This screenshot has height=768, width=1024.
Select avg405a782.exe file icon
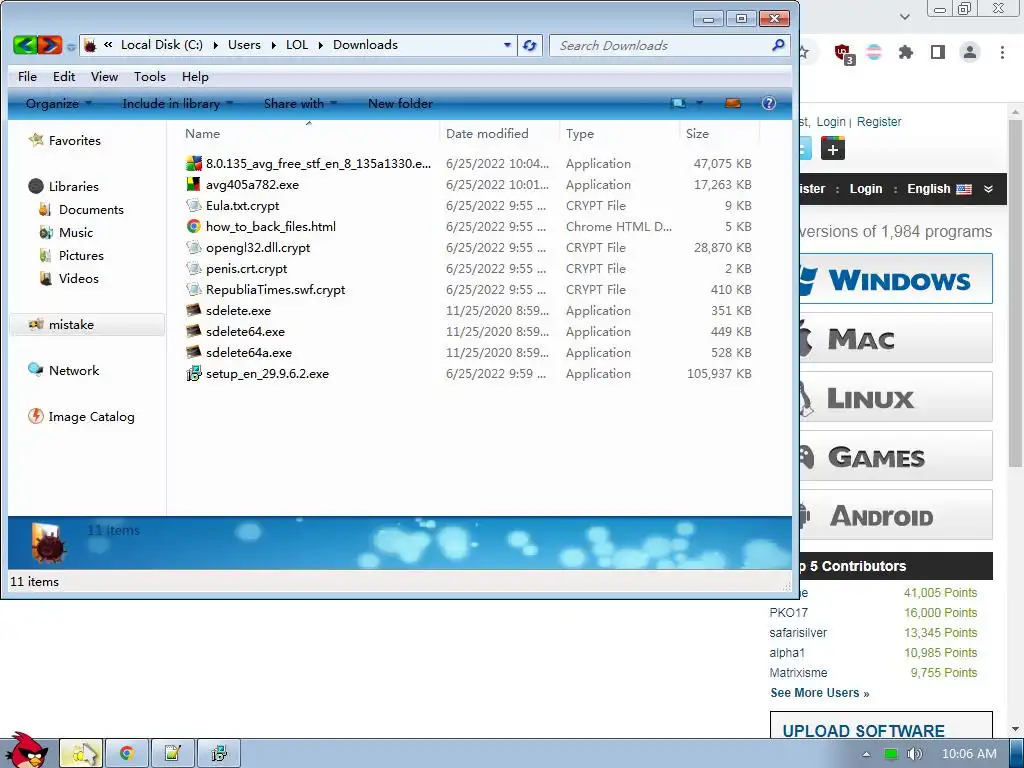tap(193, 184)
